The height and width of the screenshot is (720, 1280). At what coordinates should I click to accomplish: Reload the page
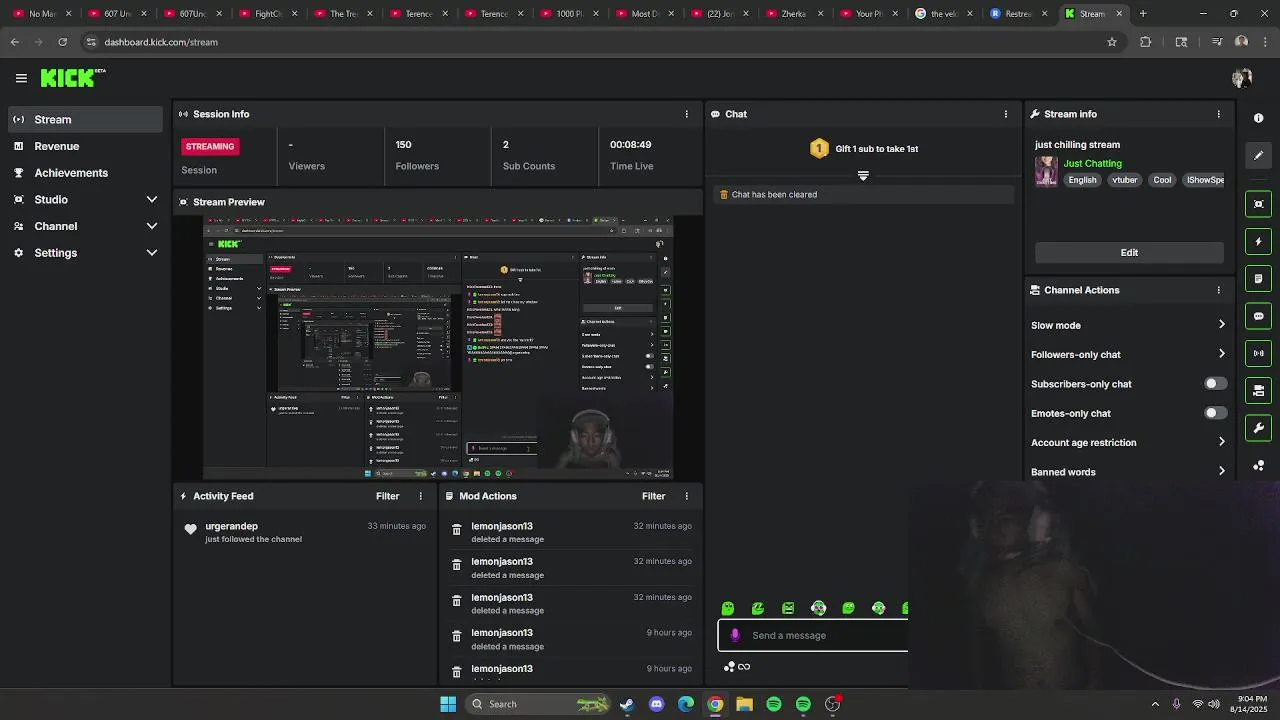pyautogui.click(x=62, y=42)
